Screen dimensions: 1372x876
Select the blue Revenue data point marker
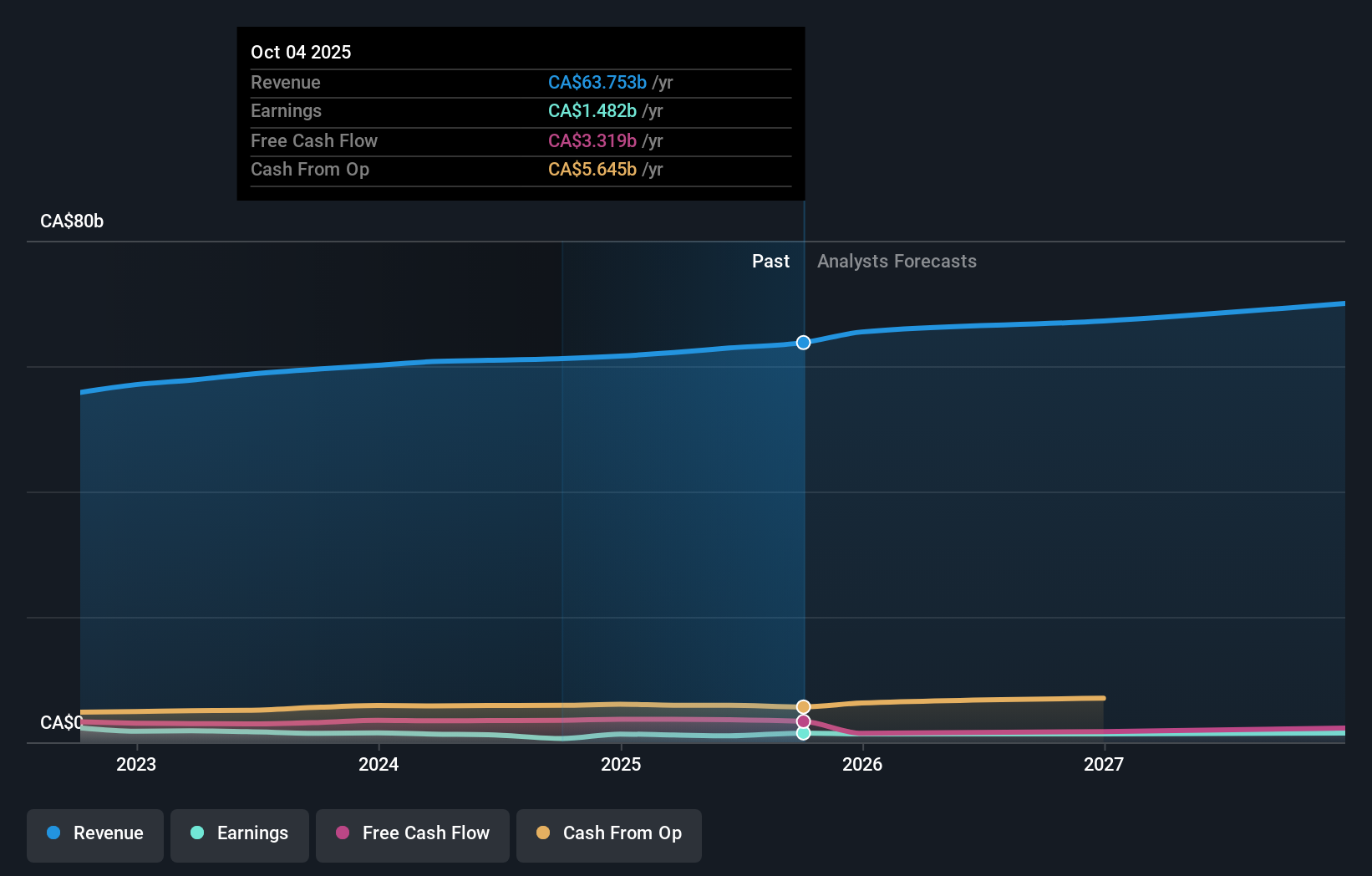coord(803,343)
